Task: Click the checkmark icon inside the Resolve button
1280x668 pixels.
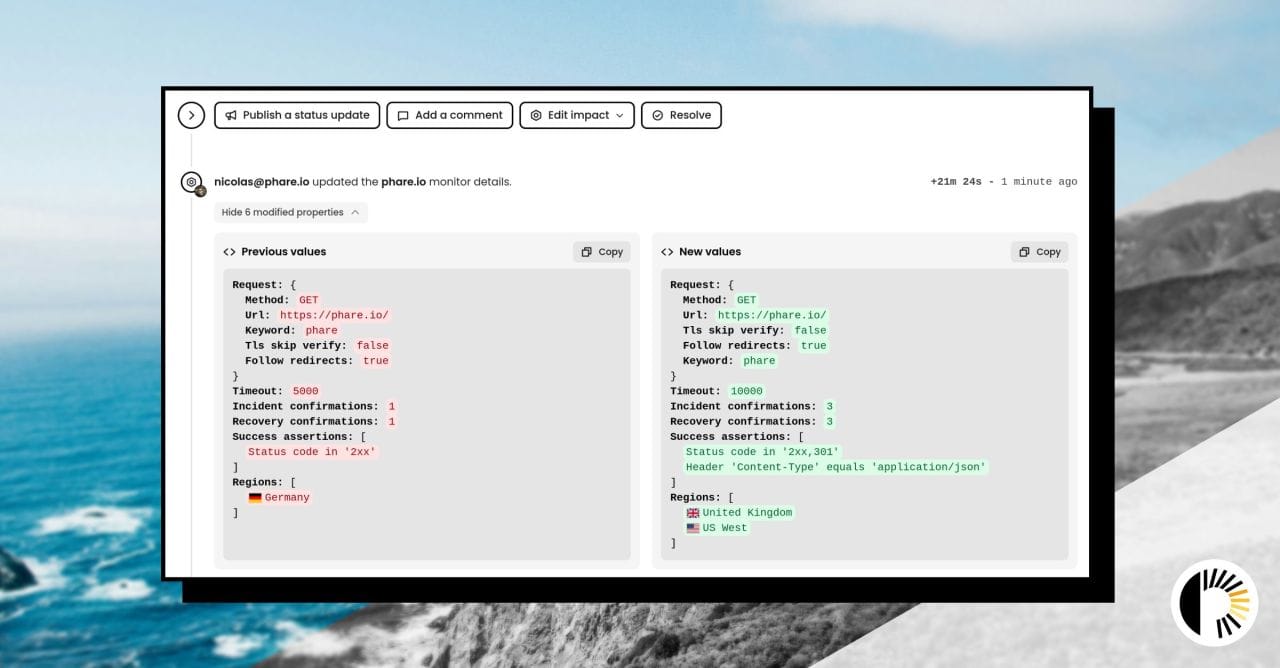Action: [x=658, y=115]
